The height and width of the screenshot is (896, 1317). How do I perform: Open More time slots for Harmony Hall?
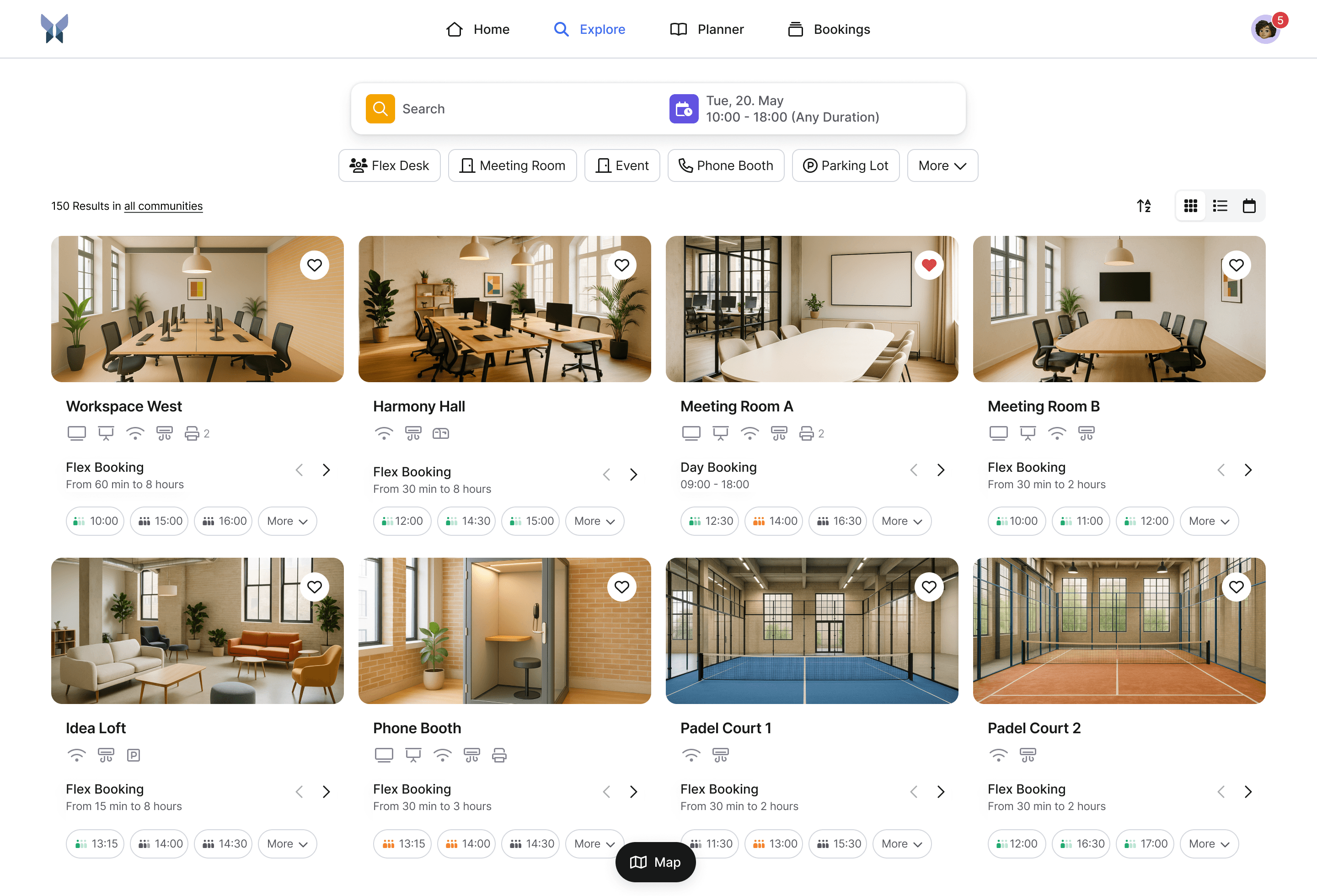594,521
